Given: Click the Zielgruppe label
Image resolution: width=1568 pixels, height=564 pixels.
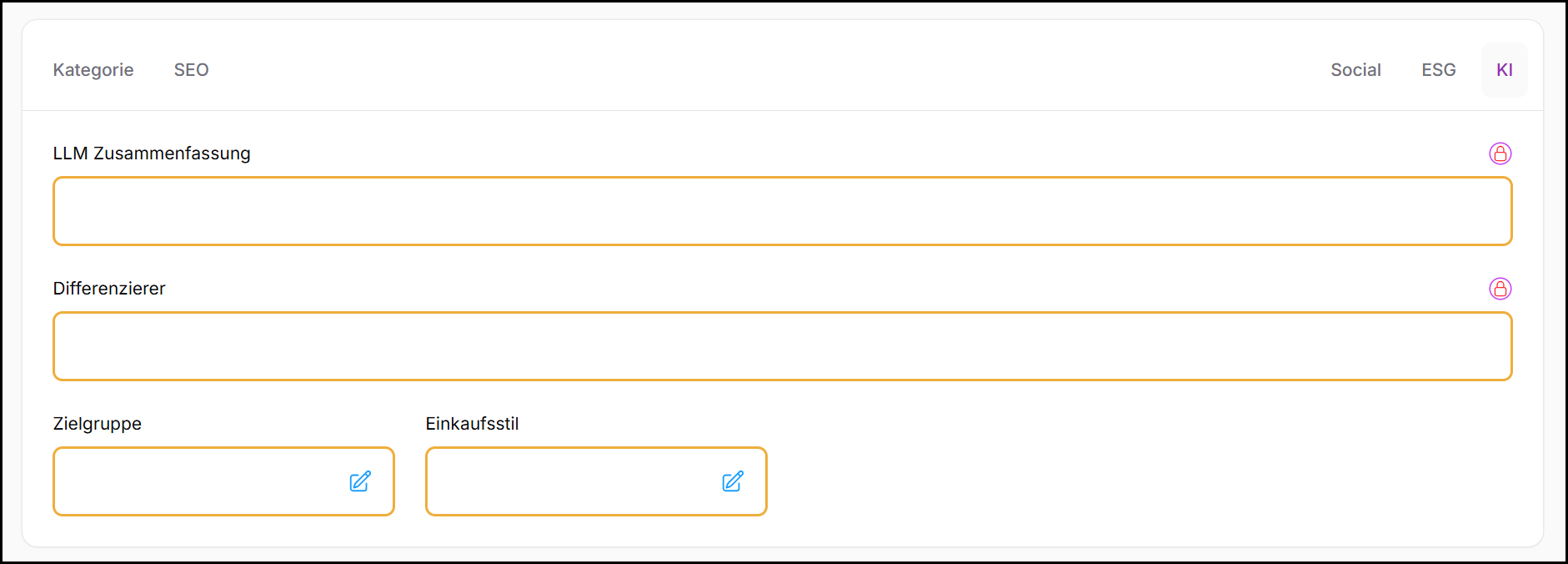Looking at the screenshot, I should (x=98, y=424).
